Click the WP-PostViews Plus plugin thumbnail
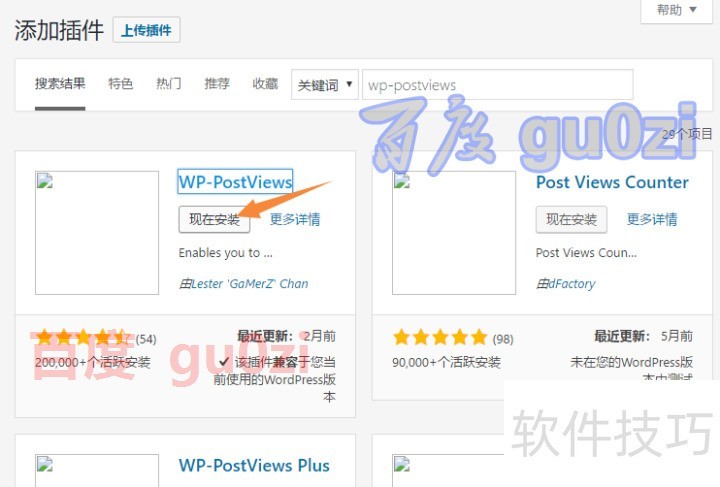720x487 pixels. pos(97,470)
